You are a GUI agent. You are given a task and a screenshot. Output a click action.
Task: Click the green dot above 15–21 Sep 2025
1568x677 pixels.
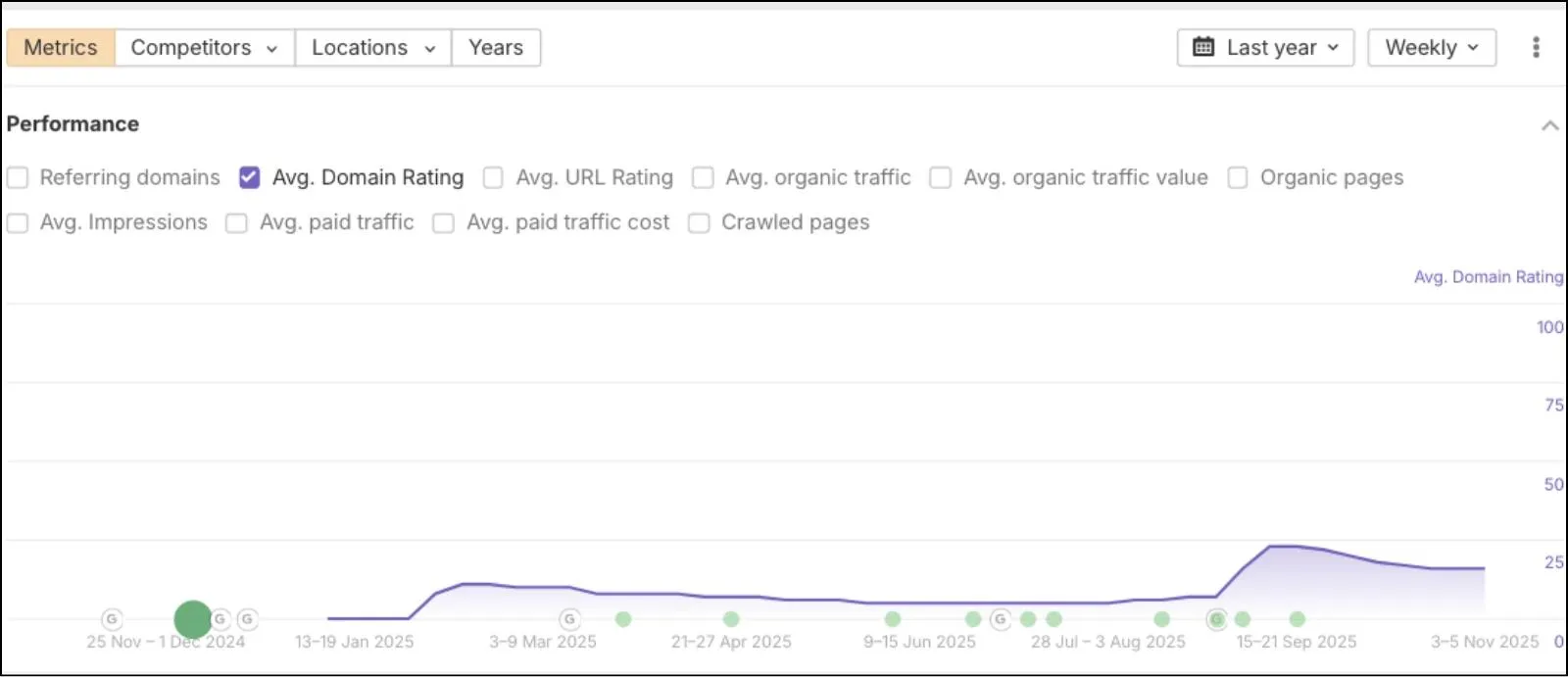click(x=1298, y=619)
